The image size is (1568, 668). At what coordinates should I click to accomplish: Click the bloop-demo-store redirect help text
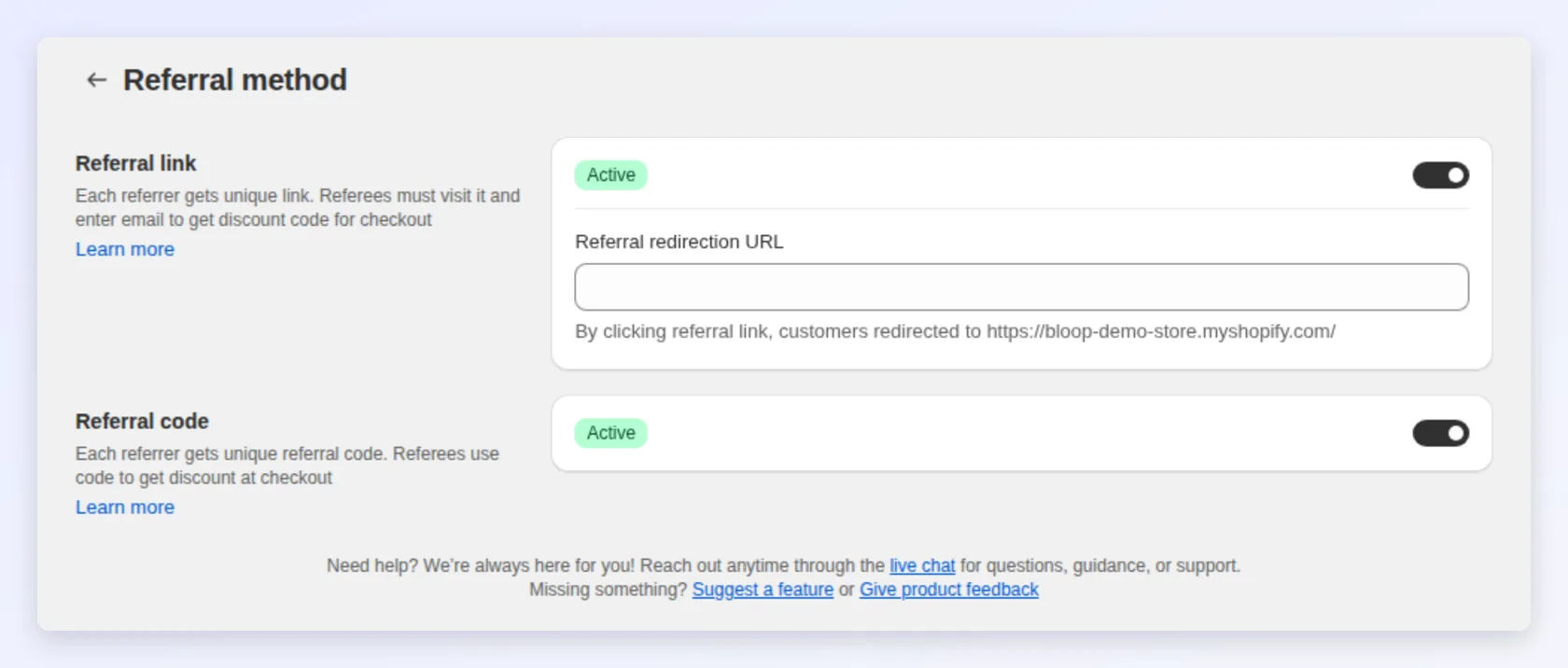[955, 331]
